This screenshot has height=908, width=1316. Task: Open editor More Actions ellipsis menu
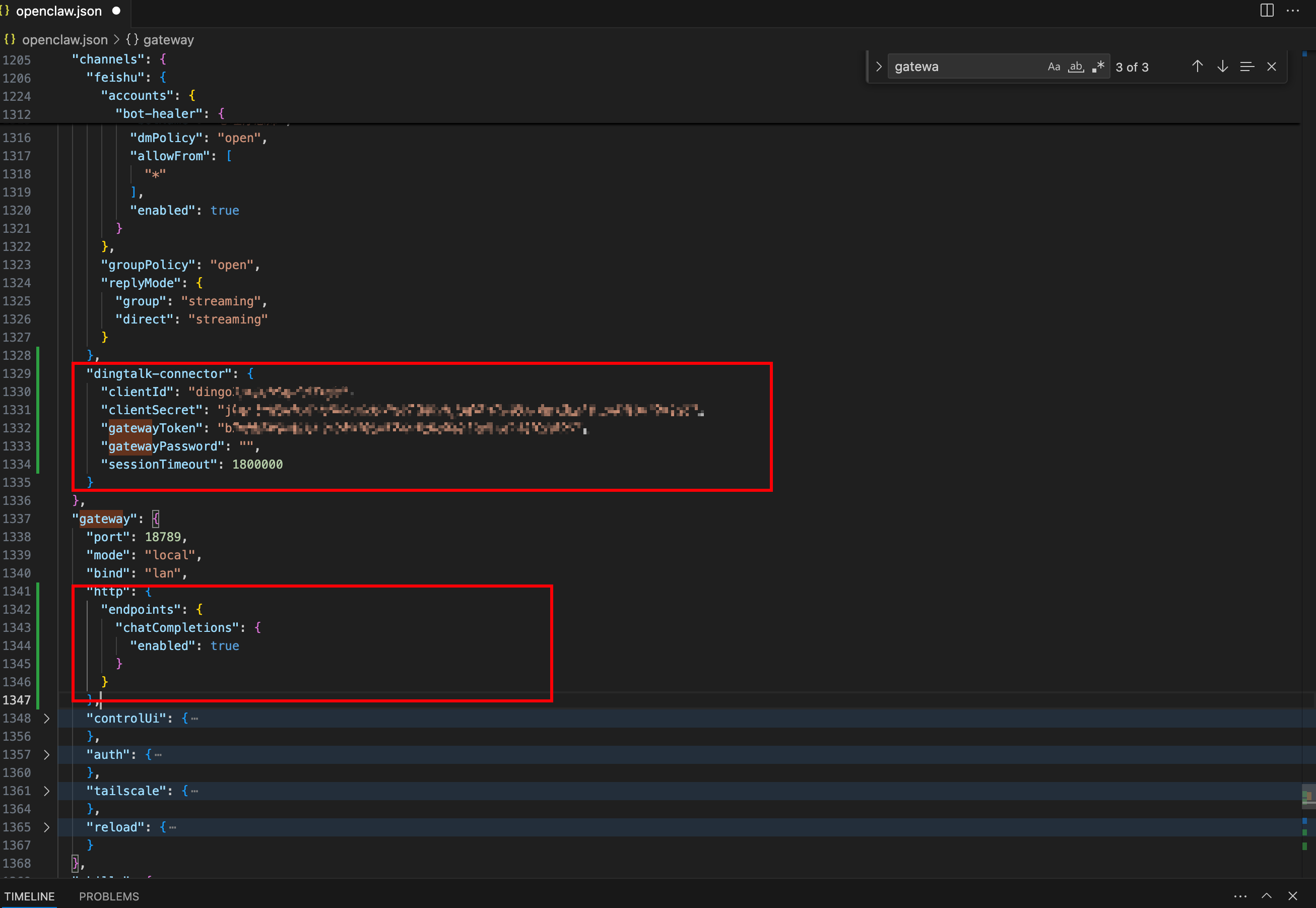coord(1293,11)
